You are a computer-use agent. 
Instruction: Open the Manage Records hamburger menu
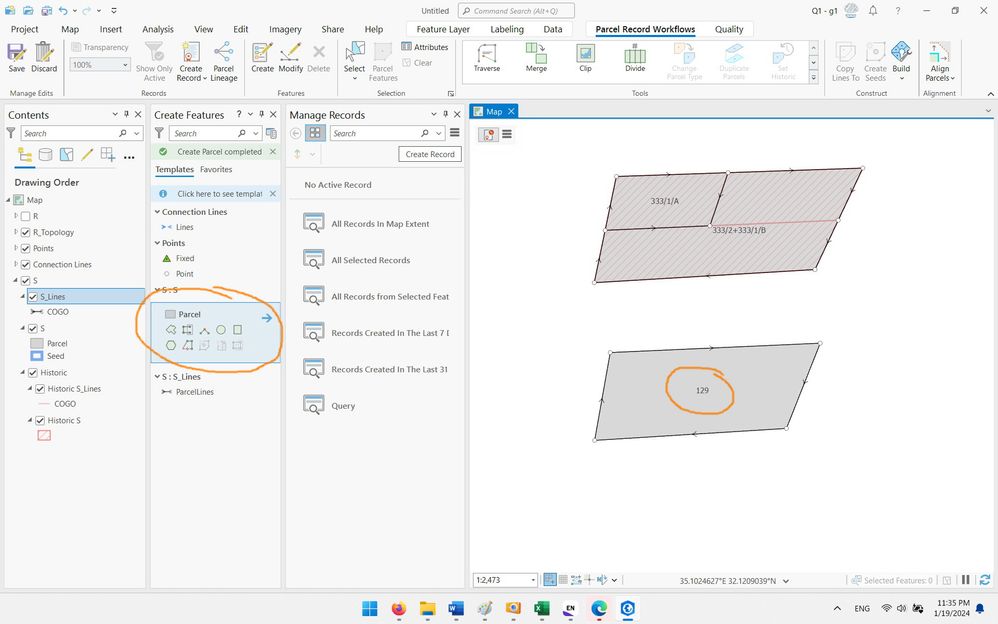coord(454,133)
